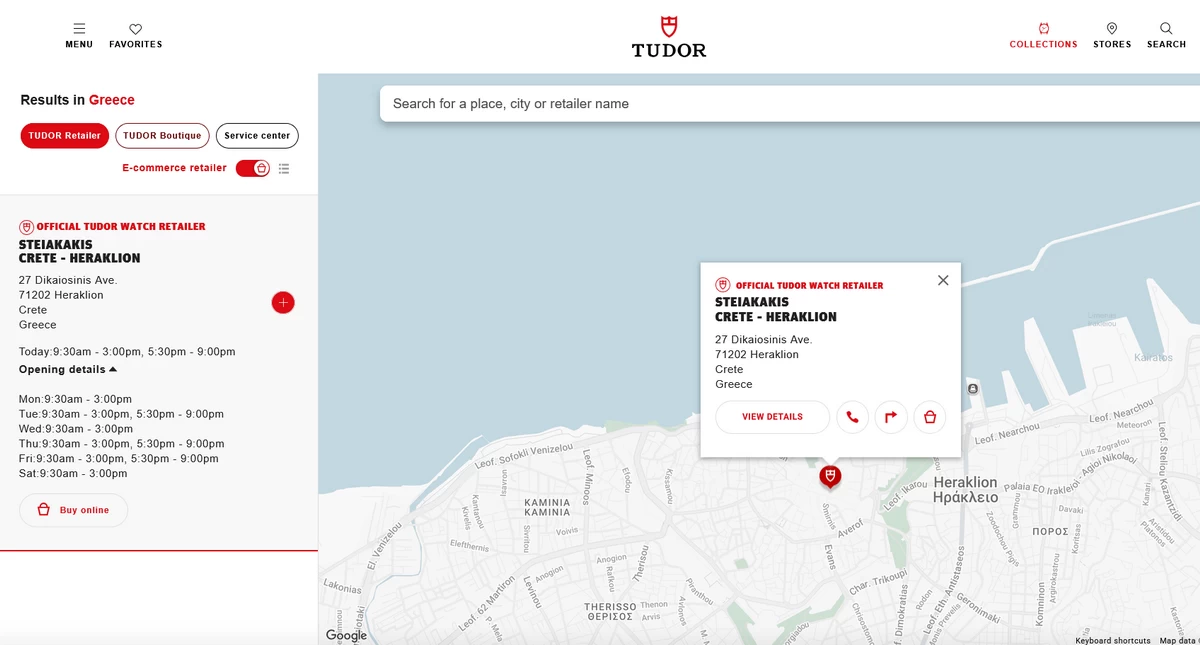
Task: Click VIEW DETAILS in map popup
Action: [x=772, y=417]
